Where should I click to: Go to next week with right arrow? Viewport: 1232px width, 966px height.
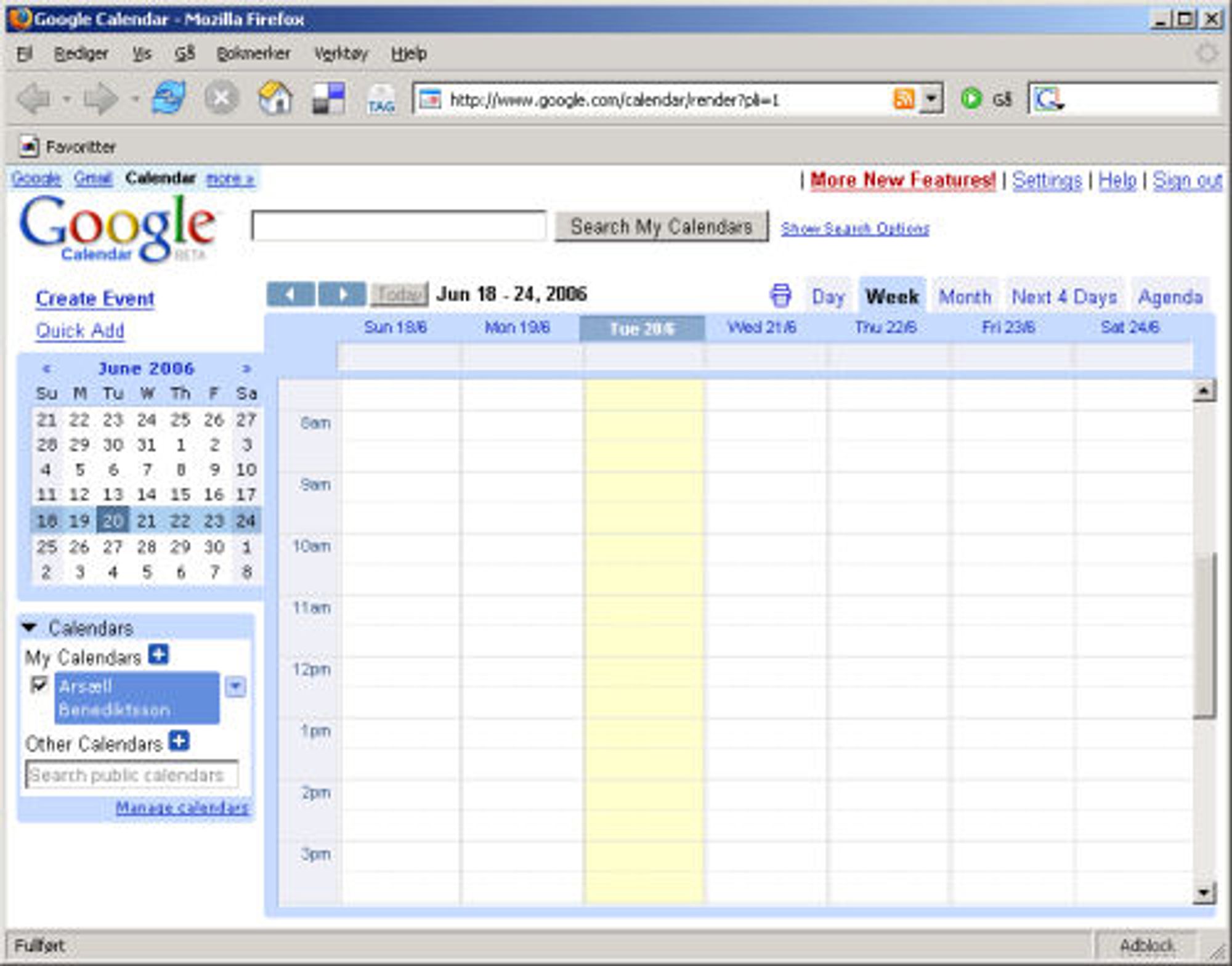pyautogui.click(x=342, y=294)
